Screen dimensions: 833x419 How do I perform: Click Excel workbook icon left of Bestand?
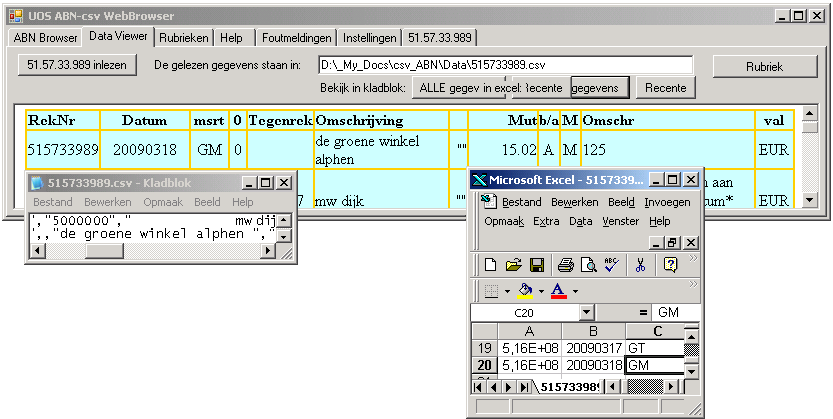(488, 201)
